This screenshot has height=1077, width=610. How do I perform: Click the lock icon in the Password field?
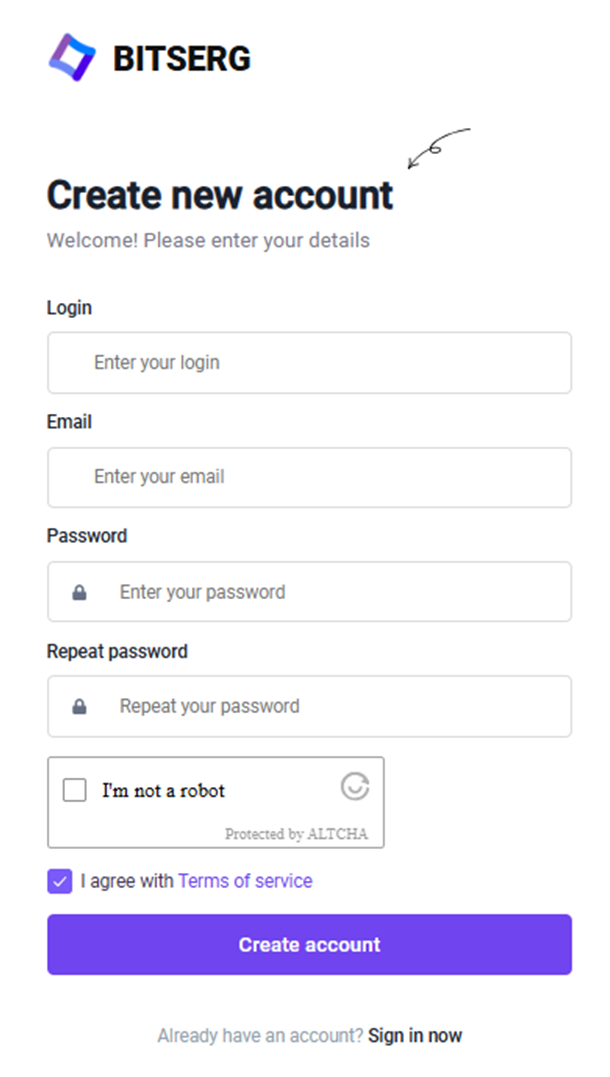pyautogui.click(x=79, y=593)
